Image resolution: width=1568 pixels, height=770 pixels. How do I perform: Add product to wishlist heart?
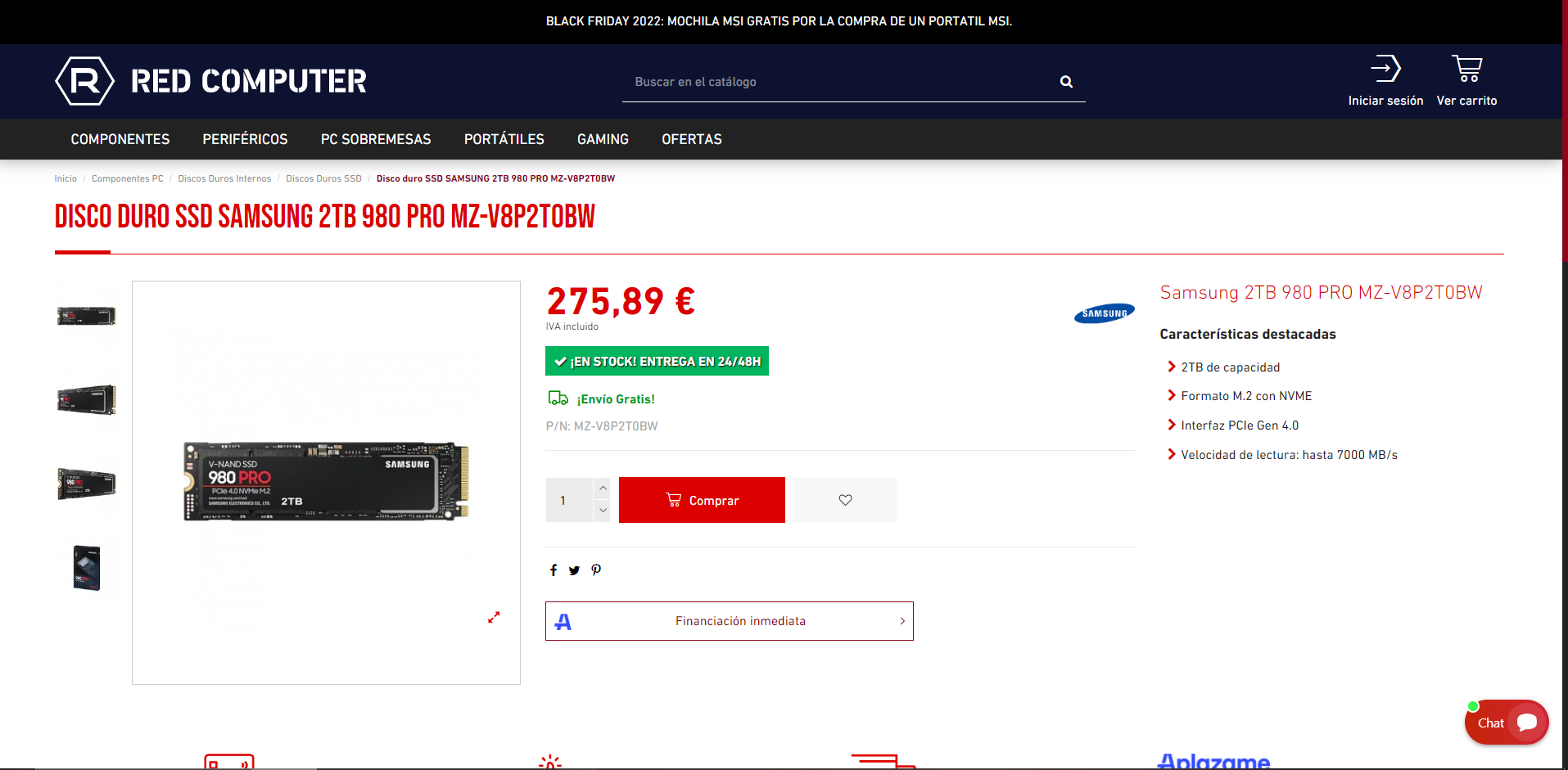(845, 500)
